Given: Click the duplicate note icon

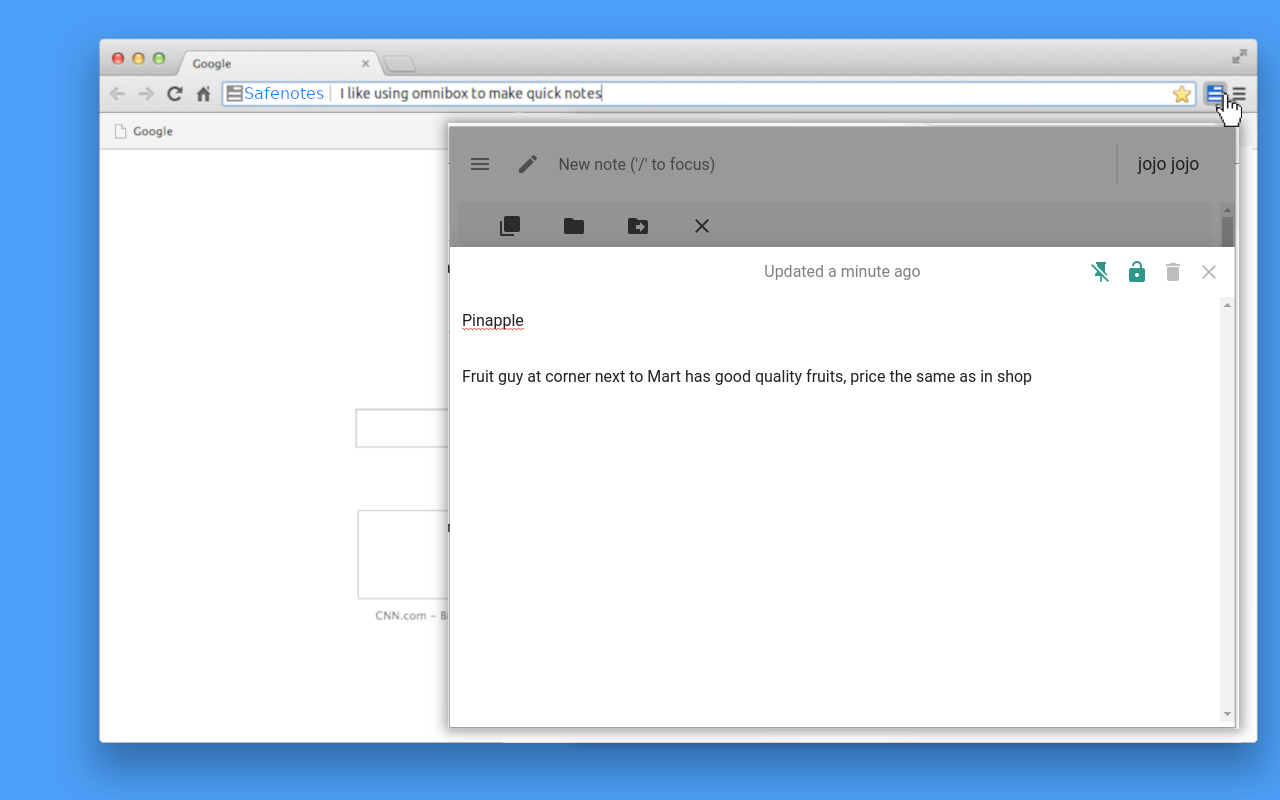Looking at the screenshot, I should point(510,226).
